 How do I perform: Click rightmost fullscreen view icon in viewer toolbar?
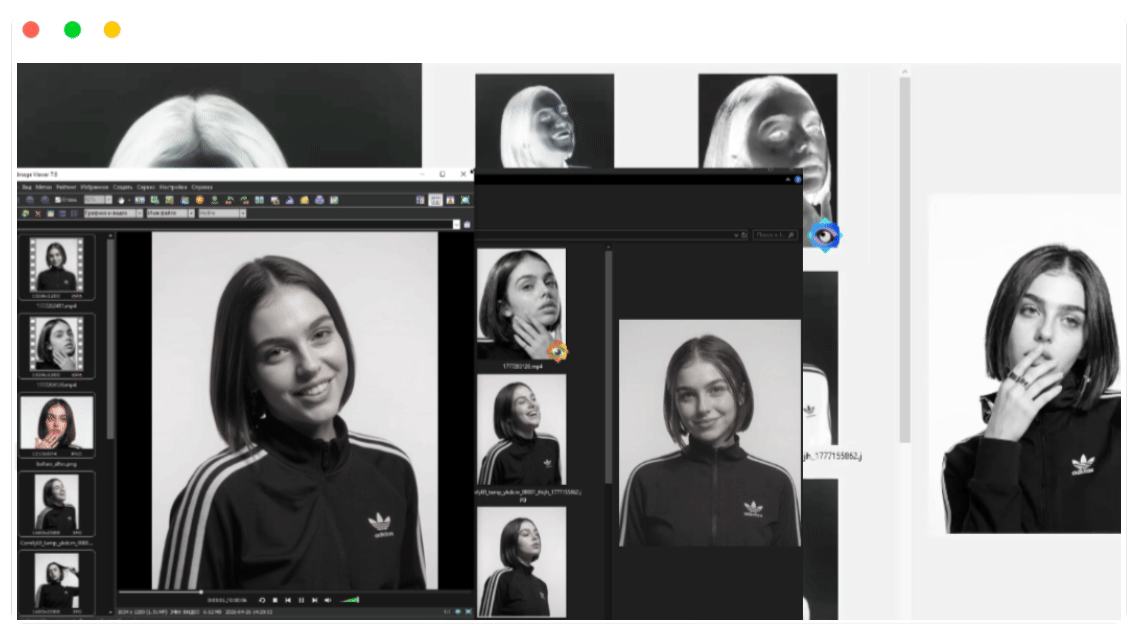click(x=465, y=200)
